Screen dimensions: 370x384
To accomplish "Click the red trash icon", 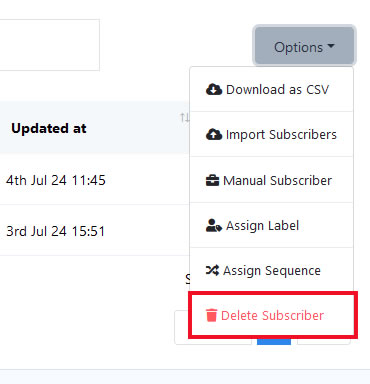I will [x=211, y=315].
